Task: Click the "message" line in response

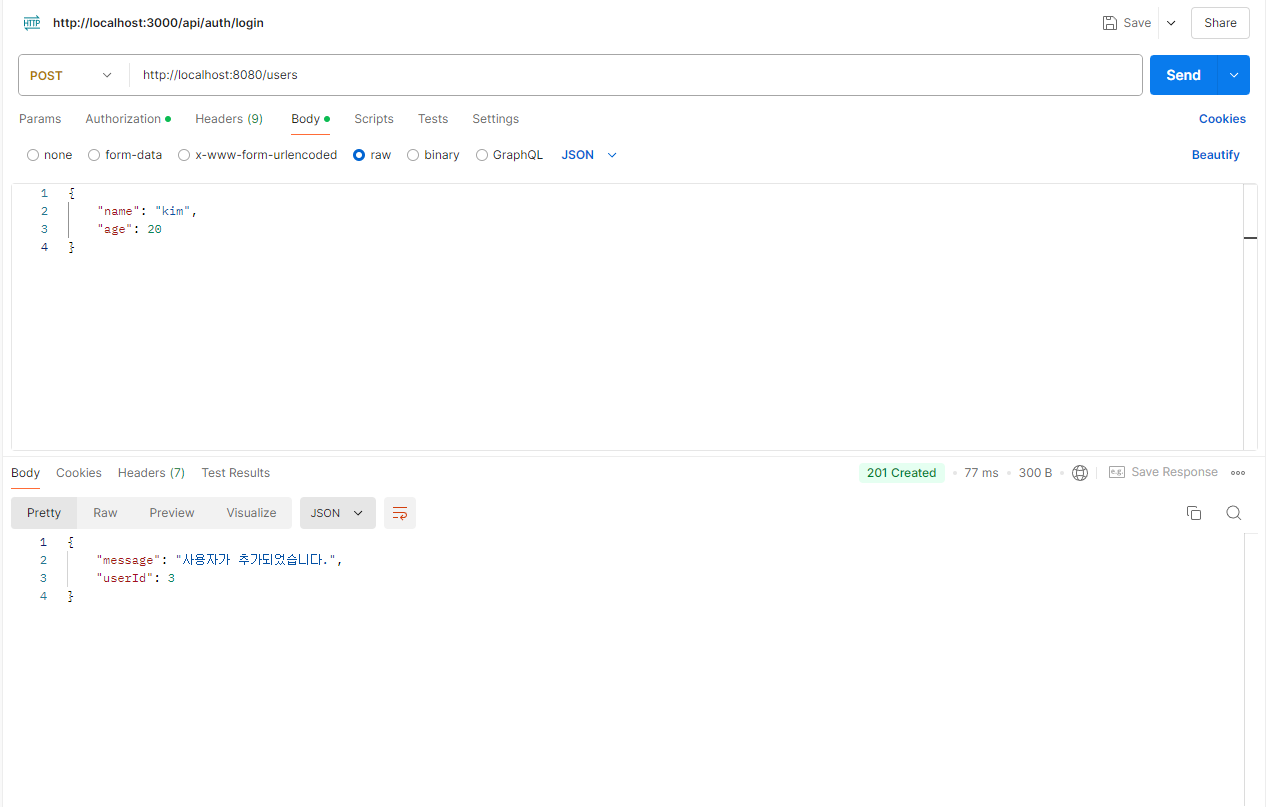Action: (x=220, y=560)
